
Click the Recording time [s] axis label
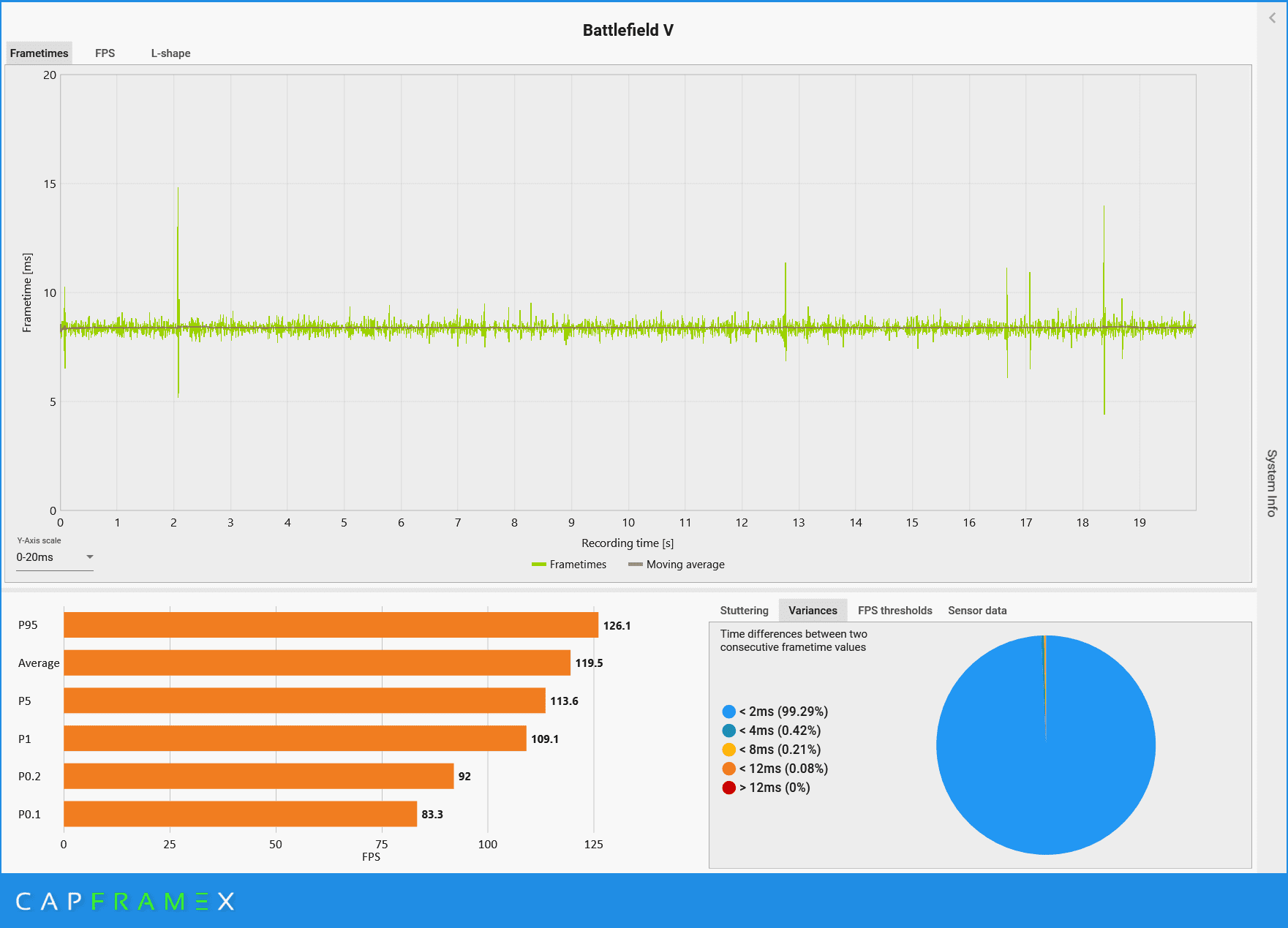(x=628, y=543)
